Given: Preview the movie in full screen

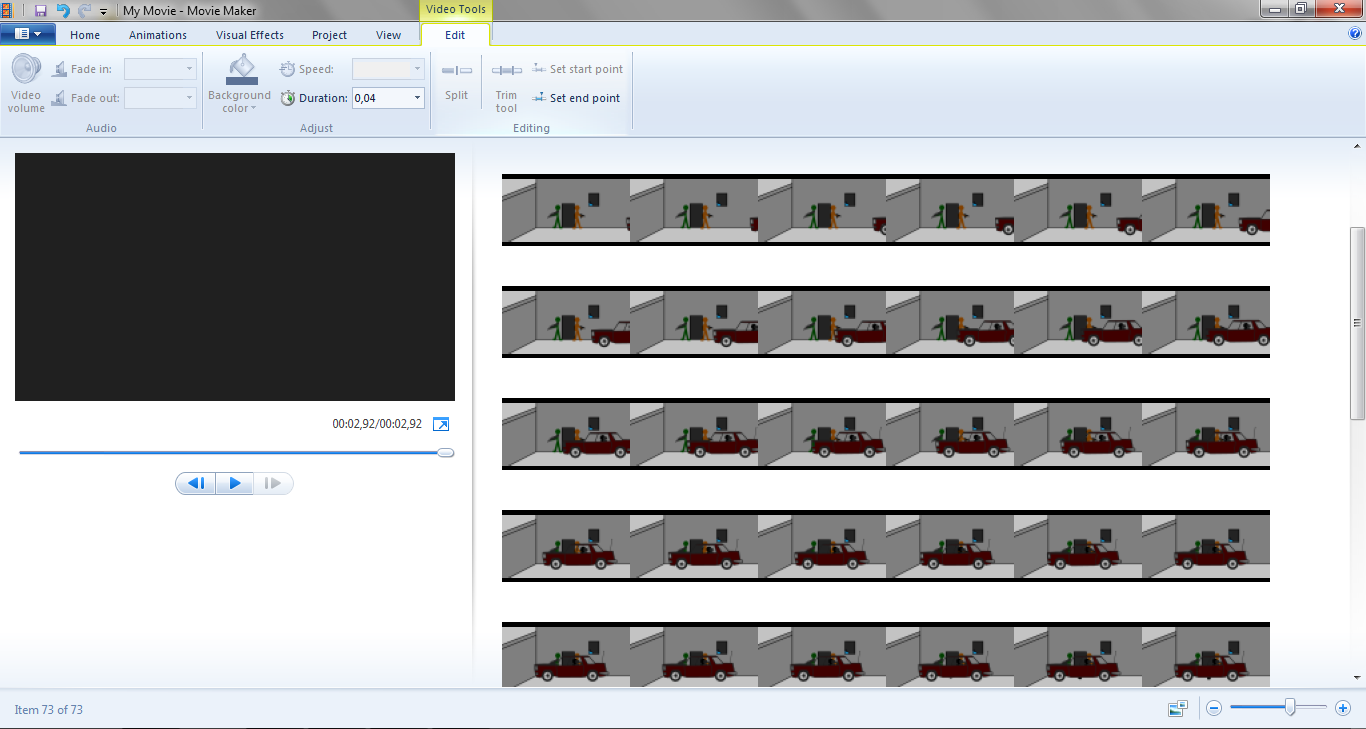Looking at the screenshot, I should click(x=441, y=425).
